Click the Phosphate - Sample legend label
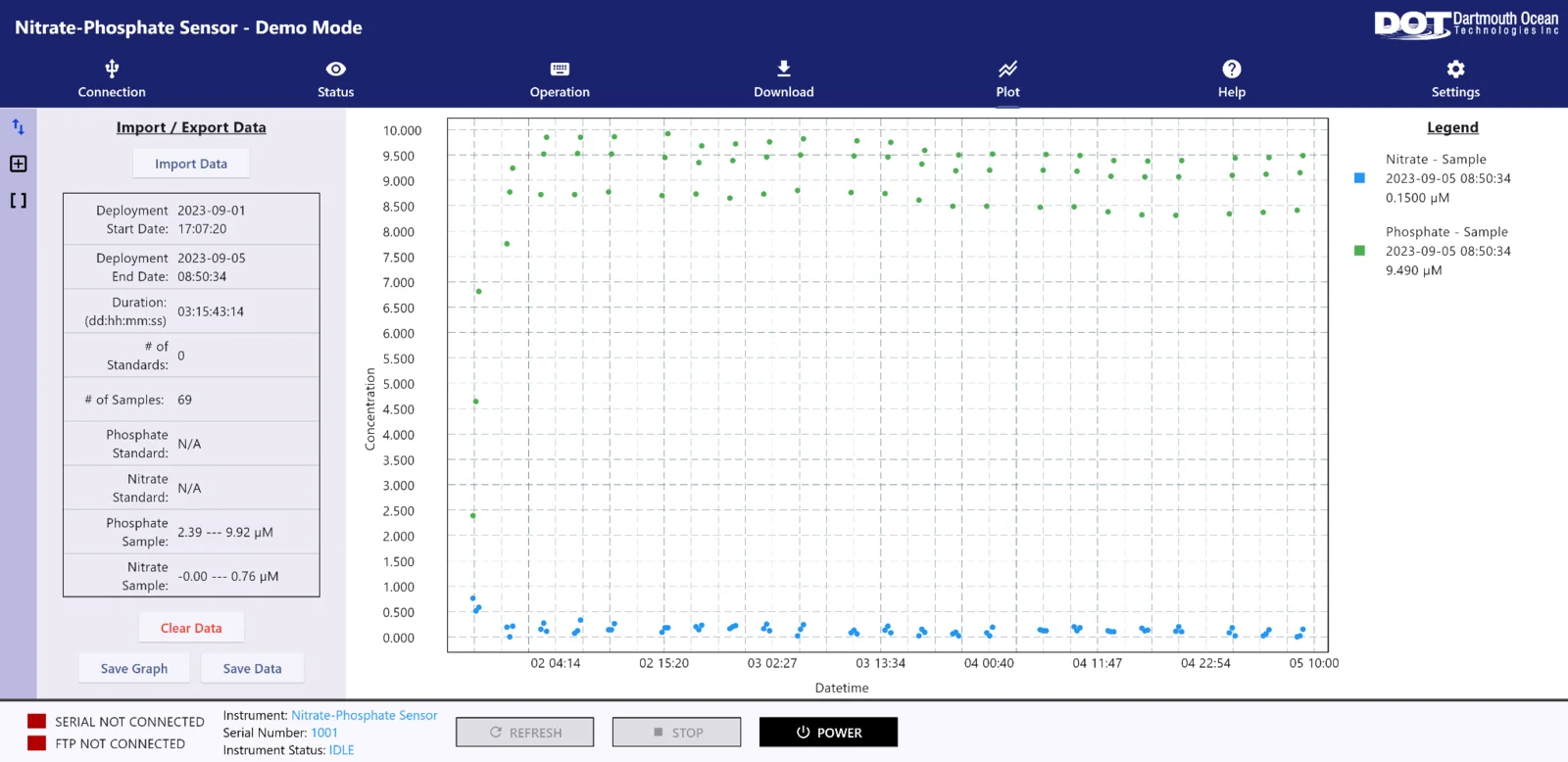The image size is (1568, 762). point(1446,232)
